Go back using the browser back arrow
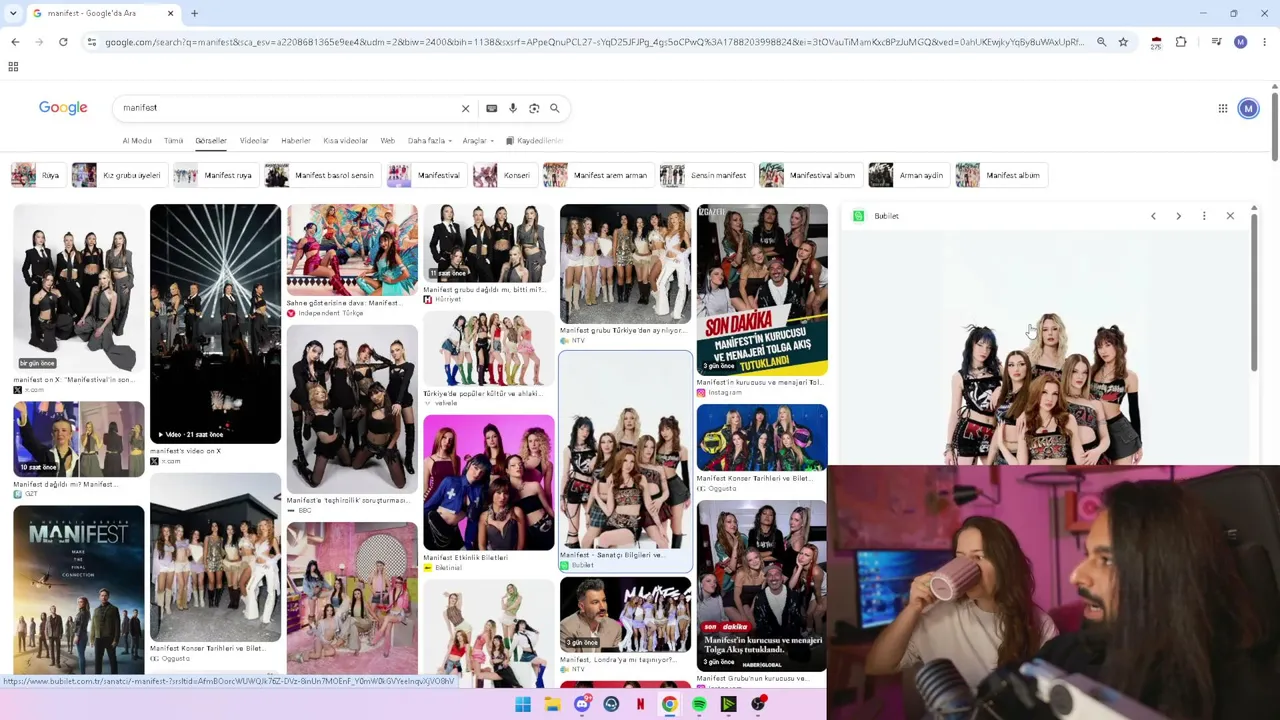This screenshot has width=1280, height=720. point(15,42)
